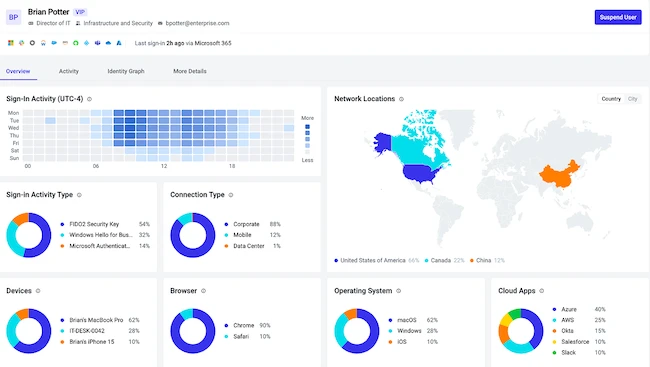The height and width of the screenshot is (367, 650).
Task: Open info icon beside Network Locations
Action: (401, 99)
